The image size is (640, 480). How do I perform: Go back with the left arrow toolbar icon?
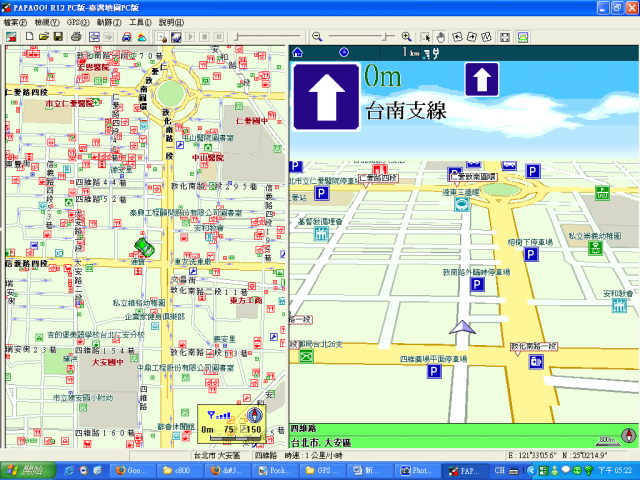click(94, 37)
